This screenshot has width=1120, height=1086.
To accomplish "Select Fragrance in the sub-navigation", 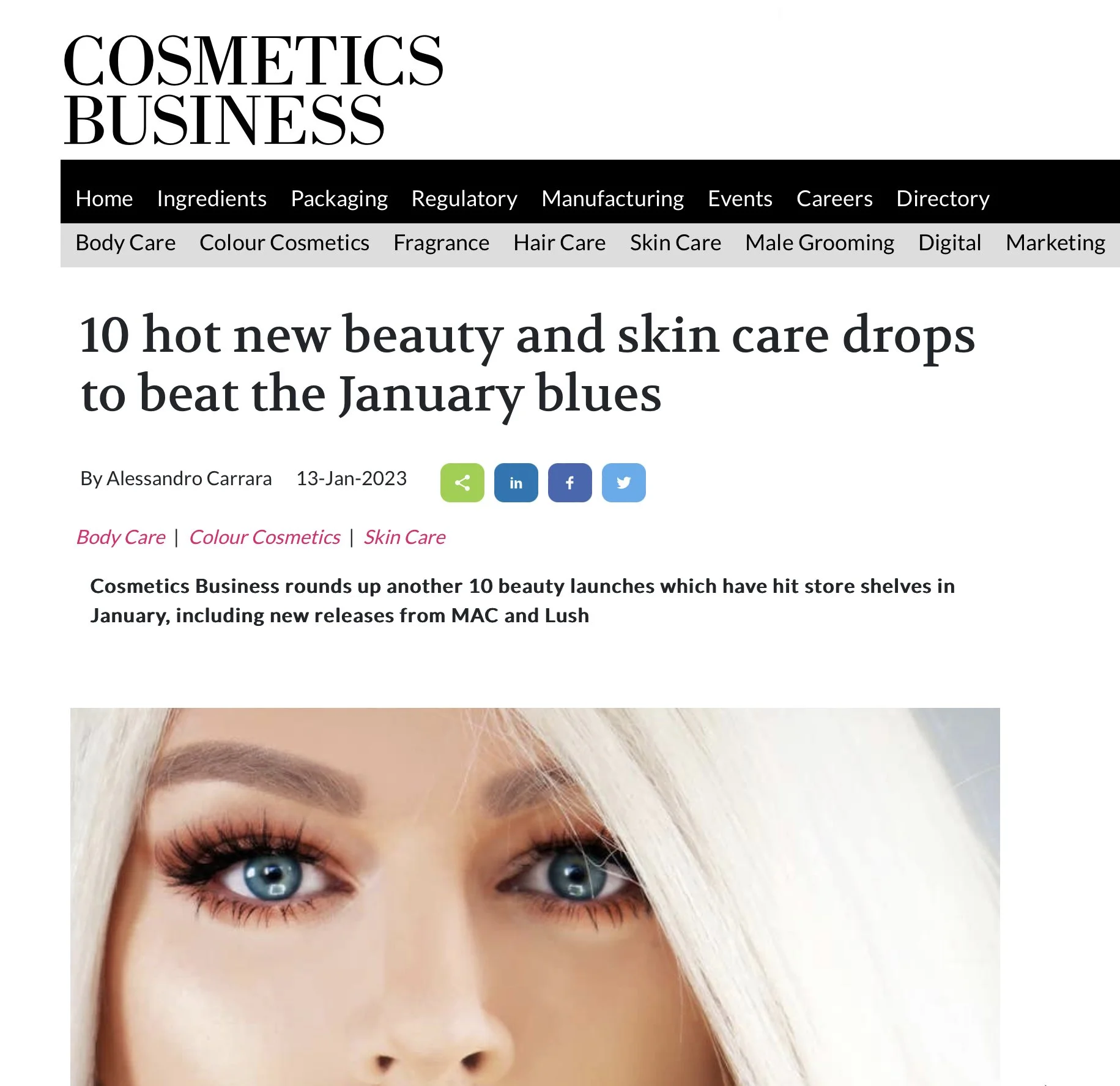I will 441,243.
